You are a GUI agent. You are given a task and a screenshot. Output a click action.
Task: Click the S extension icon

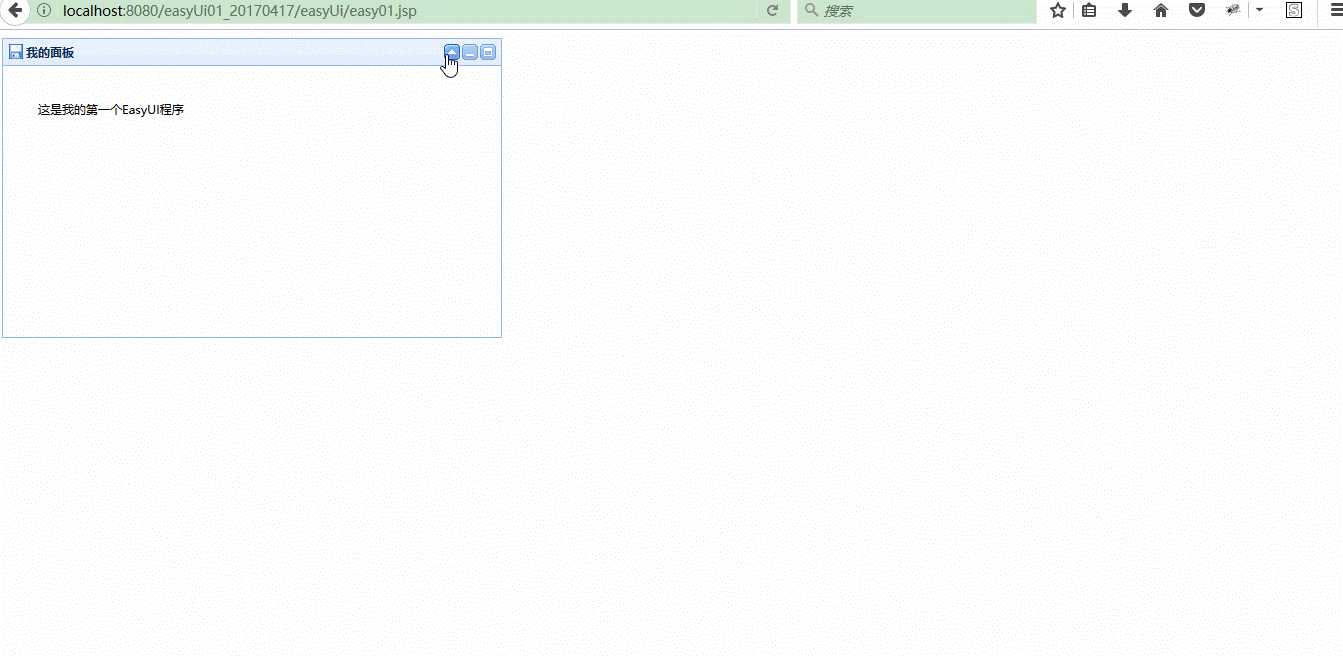(x=1294, y=10)
